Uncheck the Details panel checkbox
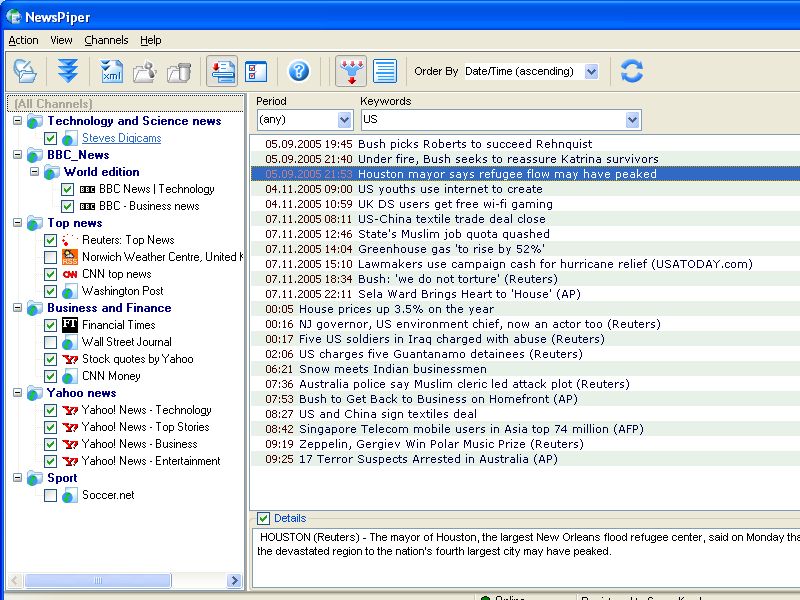Screen dimensions: 800x600 click(x=263, y=518)
